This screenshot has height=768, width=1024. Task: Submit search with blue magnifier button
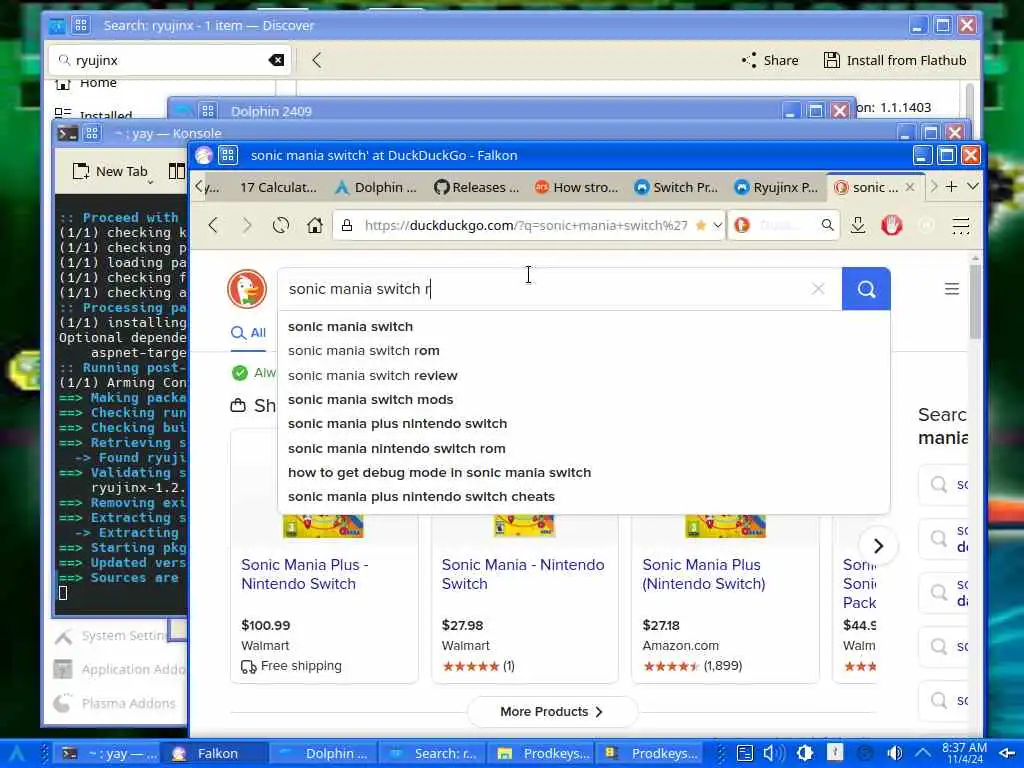point(866,289)
